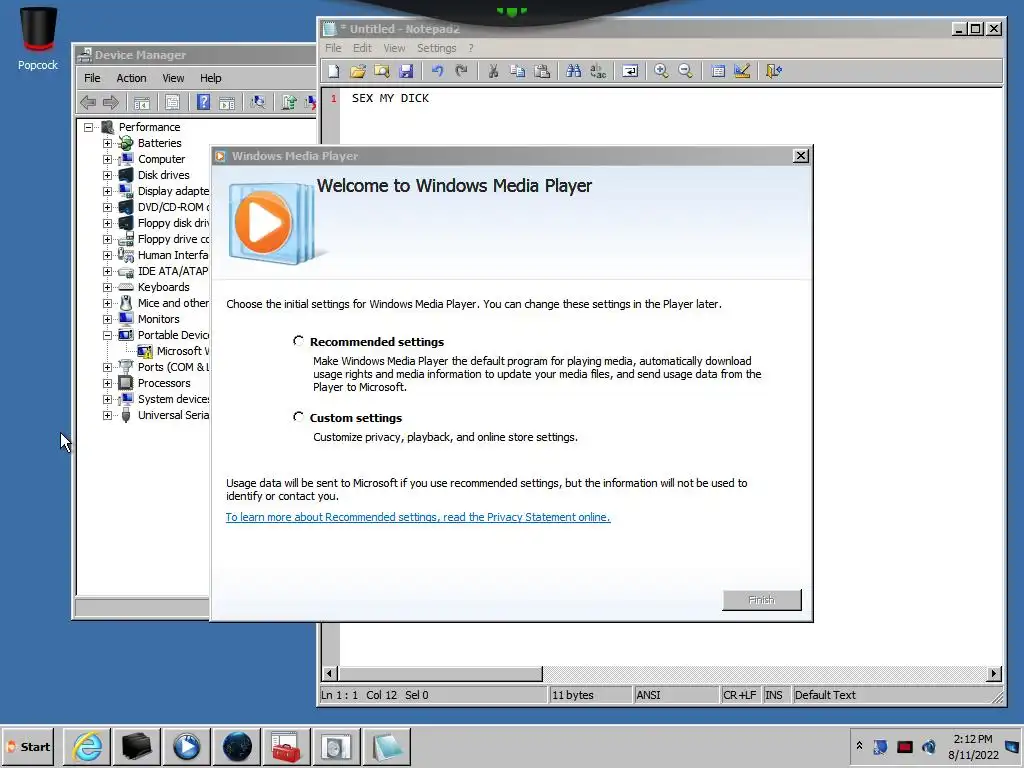
Task: Expand the Processors node
Action: coord(107,383)
